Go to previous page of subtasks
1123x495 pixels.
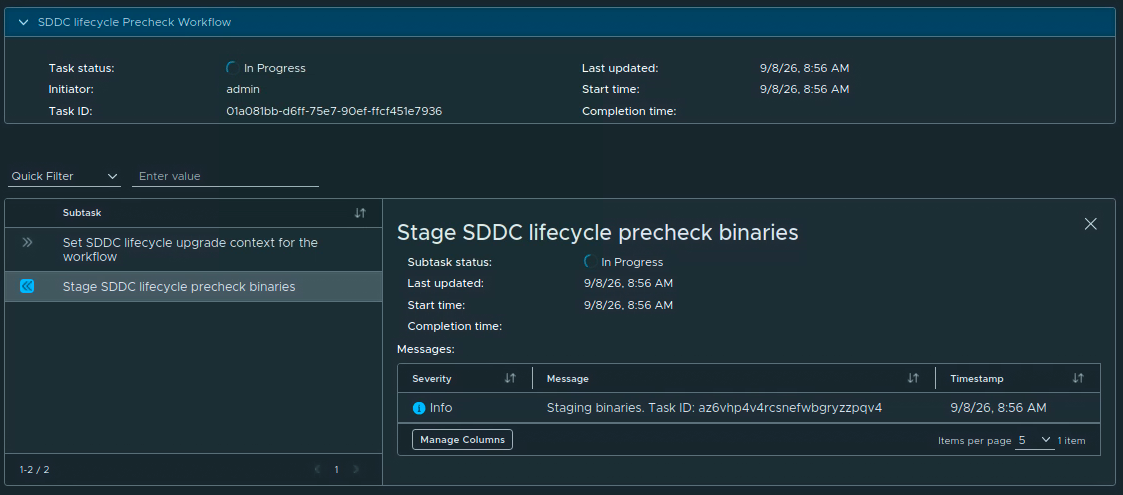click(317, 470)
